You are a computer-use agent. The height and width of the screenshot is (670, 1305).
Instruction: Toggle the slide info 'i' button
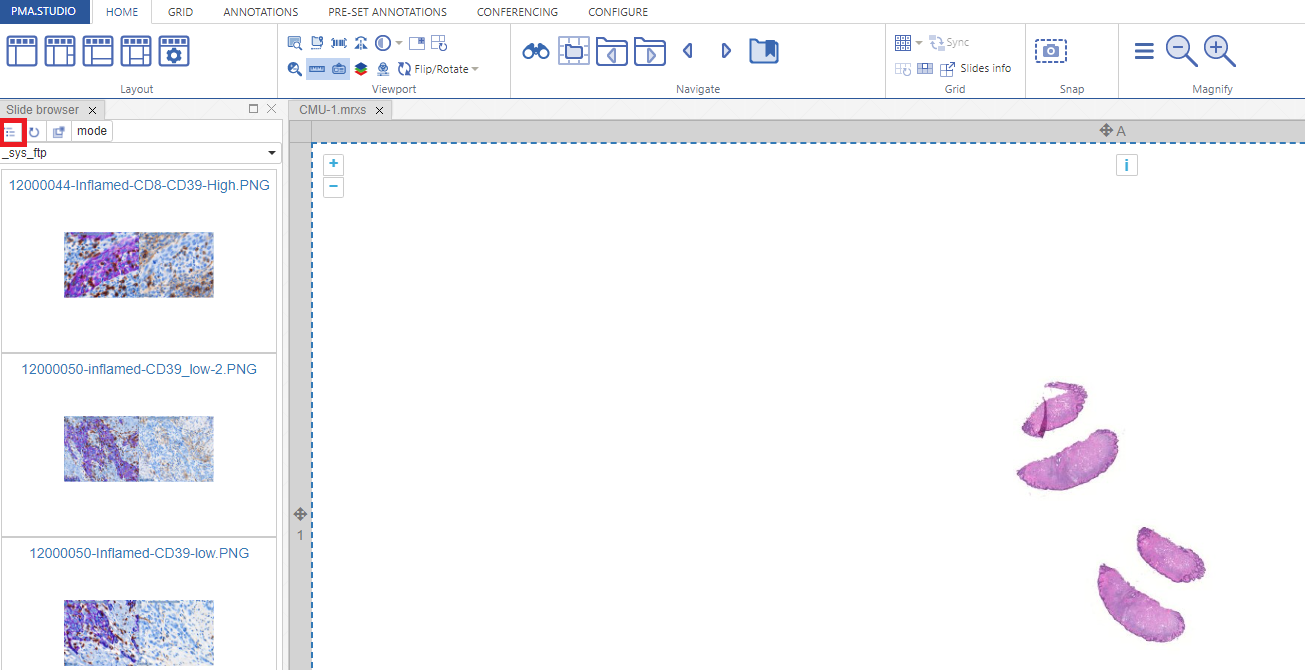(x=1126, y=165)
